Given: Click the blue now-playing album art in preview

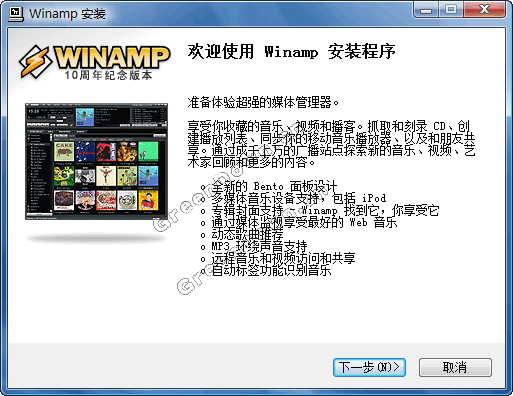Looking at the screenshot, I should pos(85,117).
